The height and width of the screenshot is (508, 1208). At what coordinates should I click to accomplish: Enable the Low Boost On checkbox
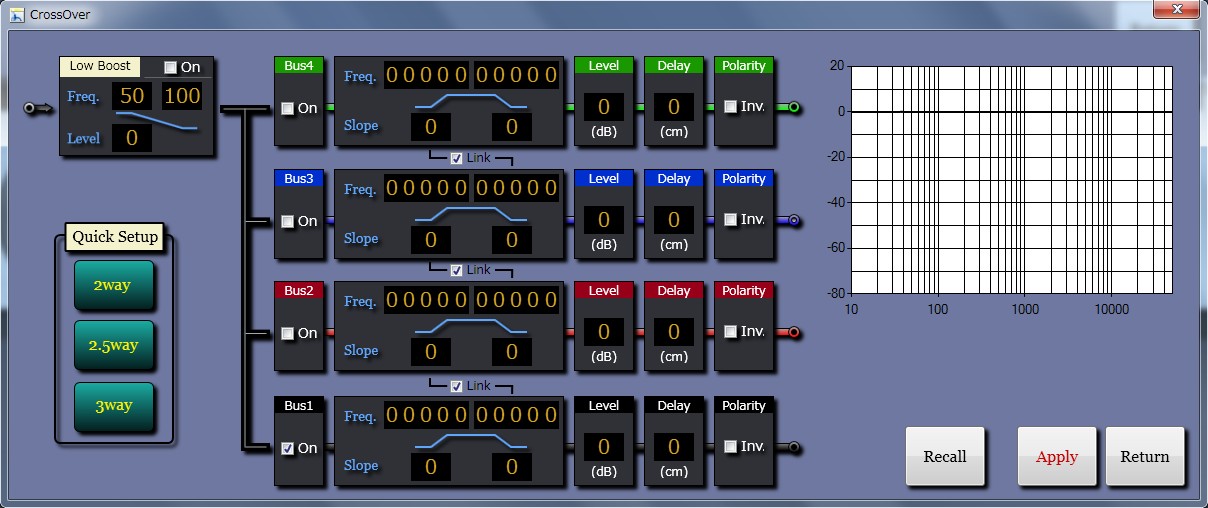coord(171,68)
